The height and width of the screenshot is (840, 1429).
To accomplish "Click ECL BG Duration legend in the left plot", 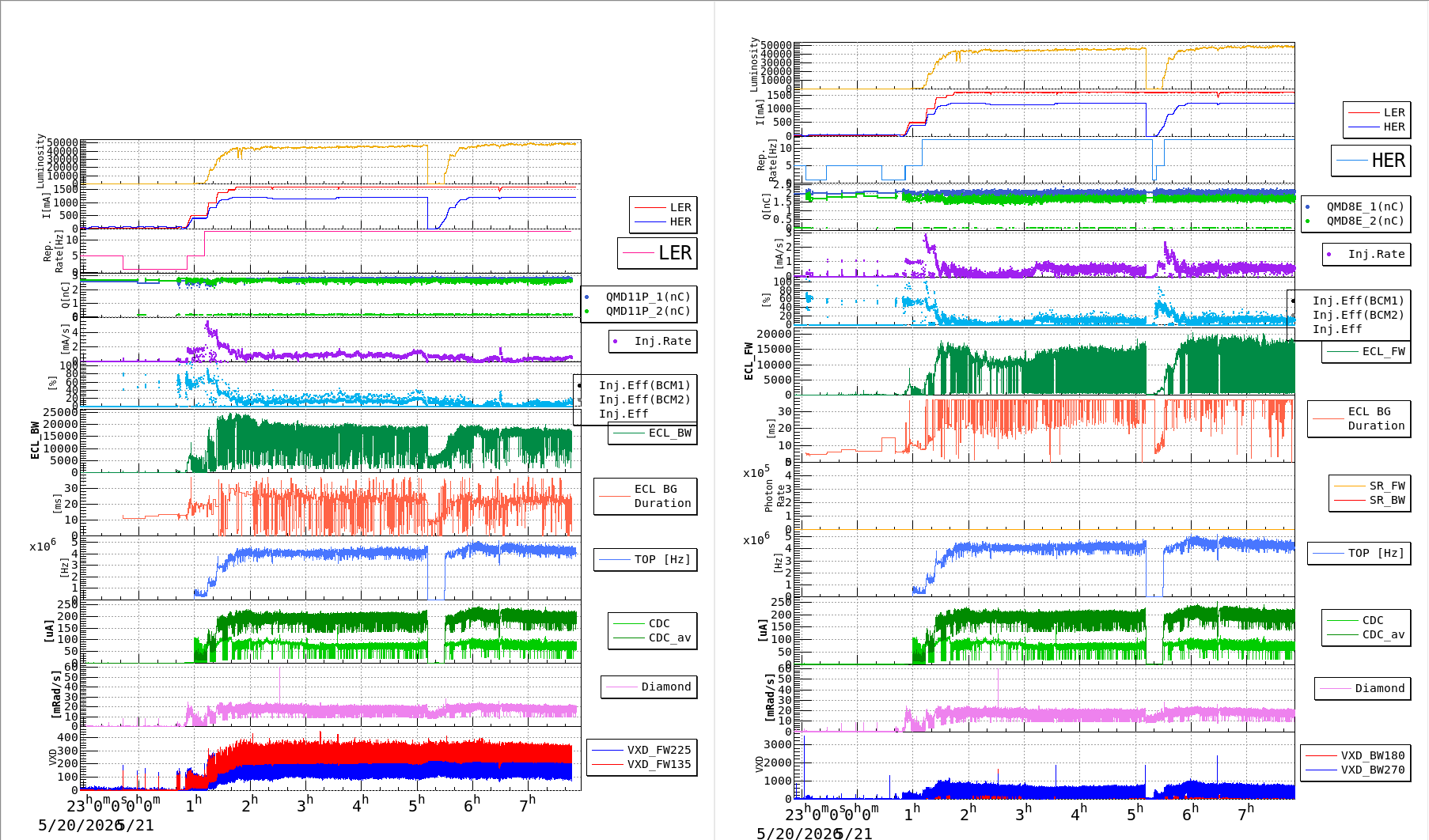I will tap(646, 496).
